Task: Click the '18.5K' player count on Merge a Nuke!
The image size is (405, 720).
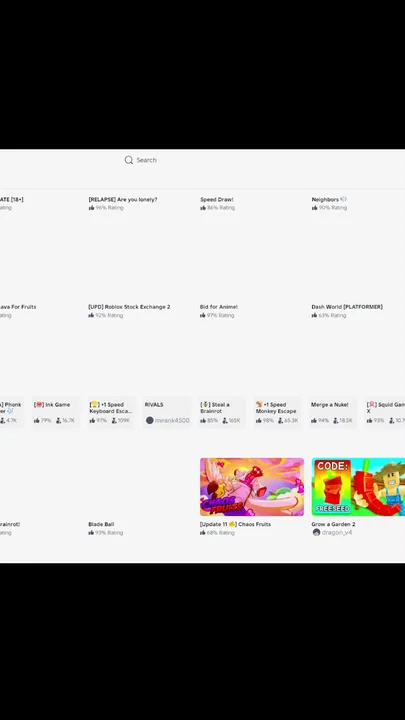Action: 346,420
